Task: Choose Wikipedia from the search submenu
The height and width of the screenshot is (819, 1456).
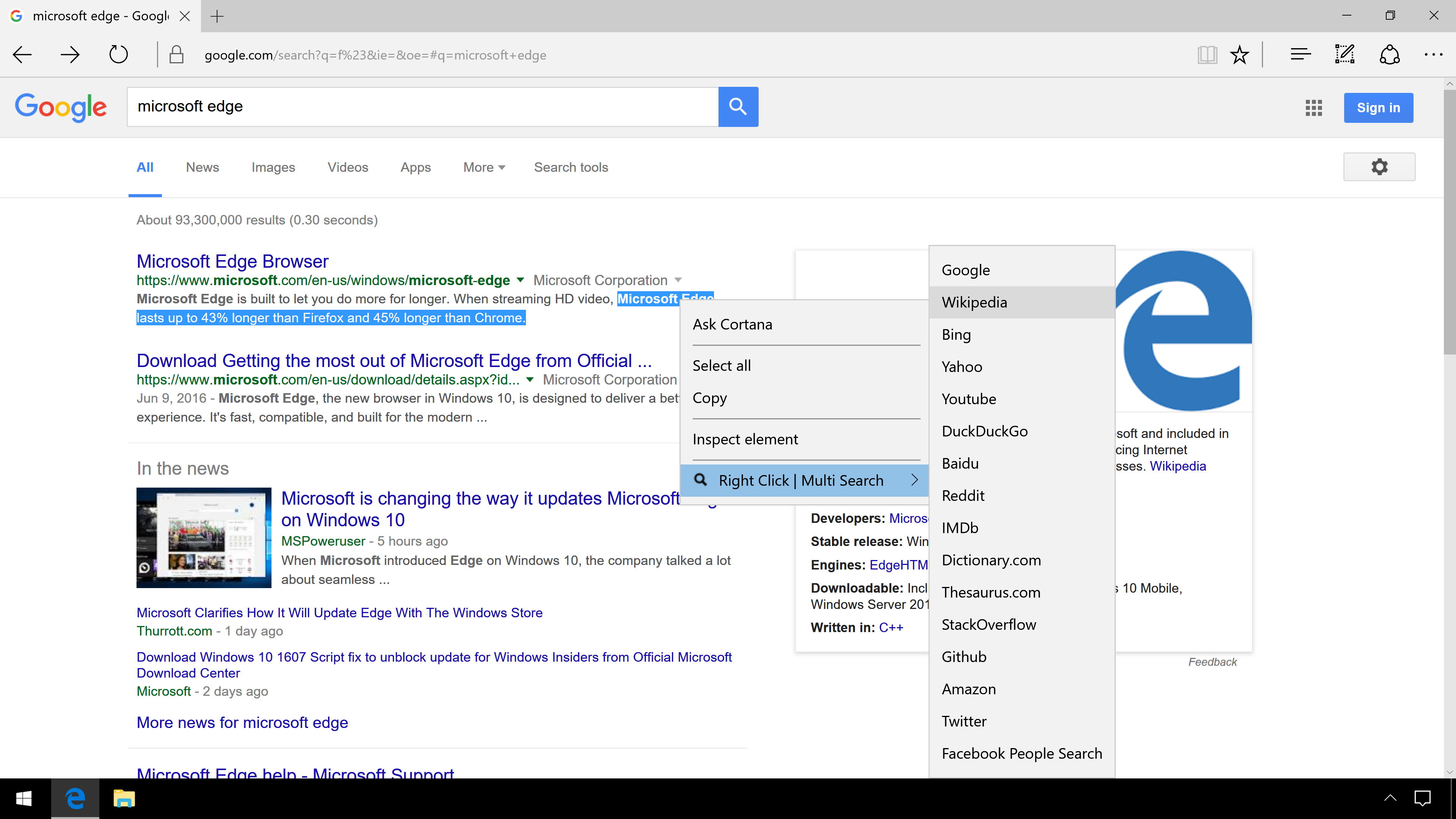Action: [974, 303]
